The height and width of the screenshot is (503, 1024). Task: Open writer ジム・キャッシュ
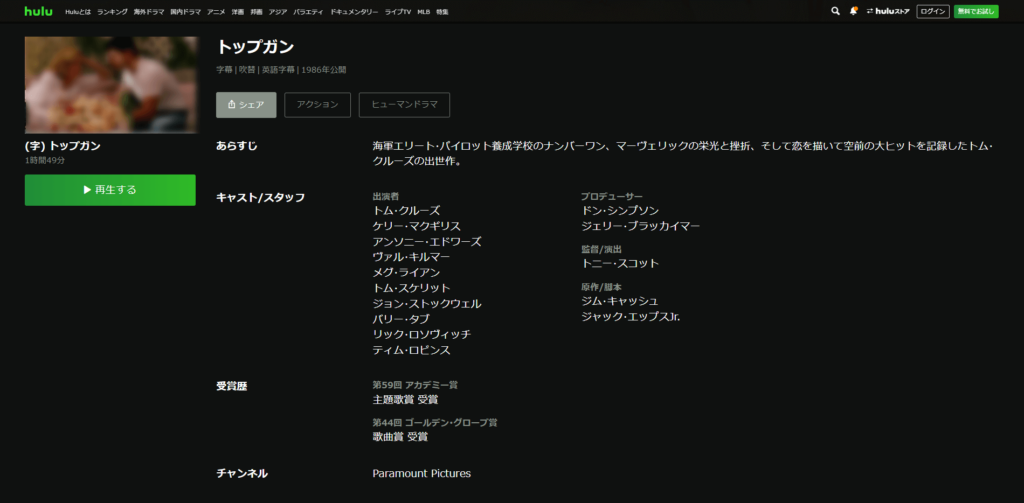[x=620, y=301]
